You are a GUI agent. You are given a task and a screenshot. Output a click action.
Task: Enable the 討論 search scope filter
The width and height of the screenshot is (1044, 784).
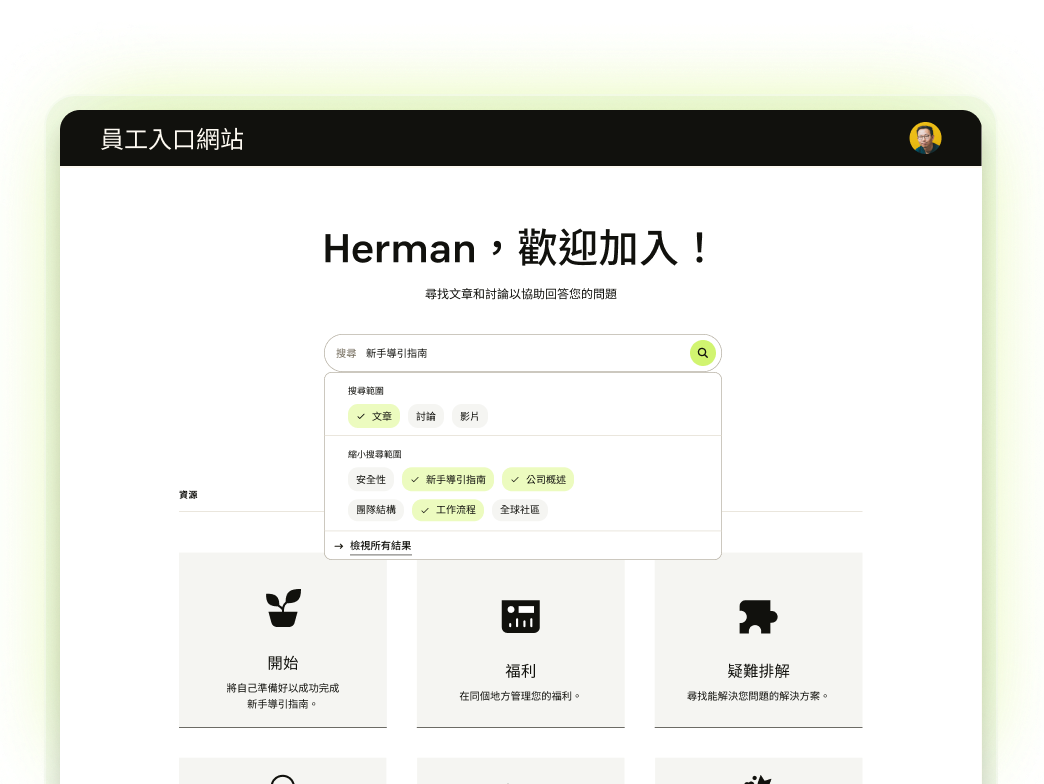coord(425,416)
